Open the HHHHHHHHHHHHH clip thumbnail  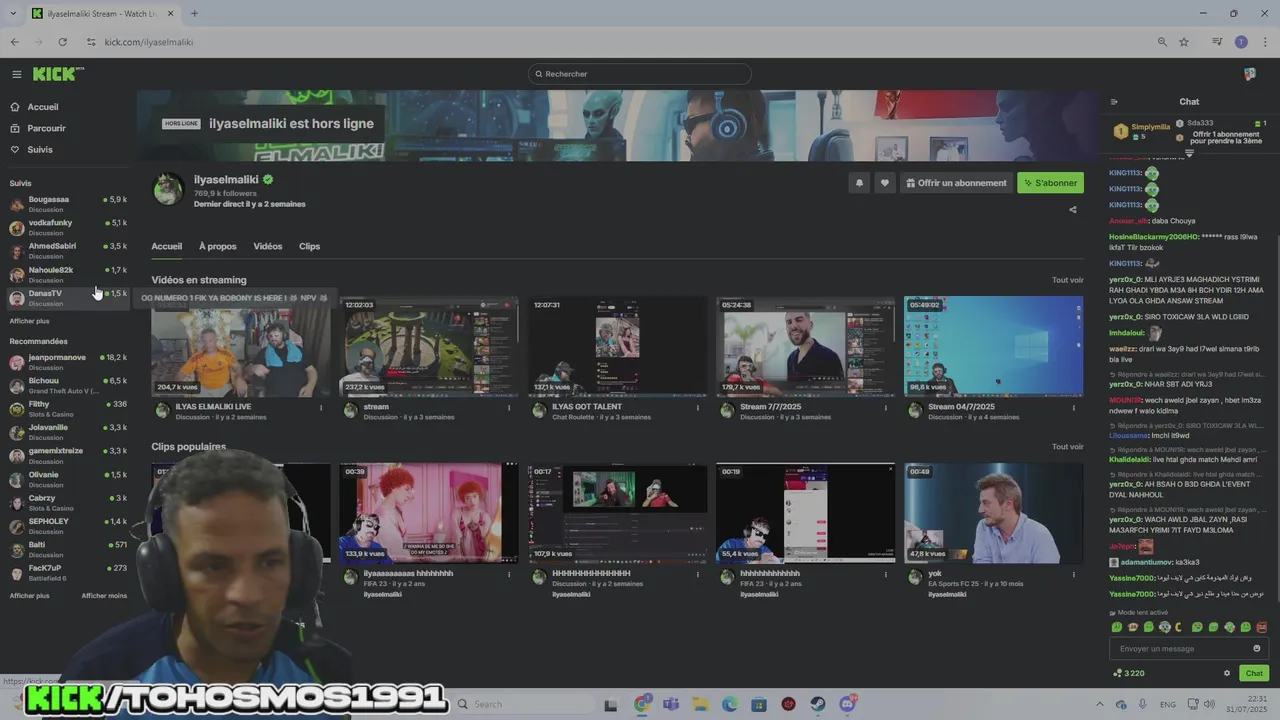617,513
